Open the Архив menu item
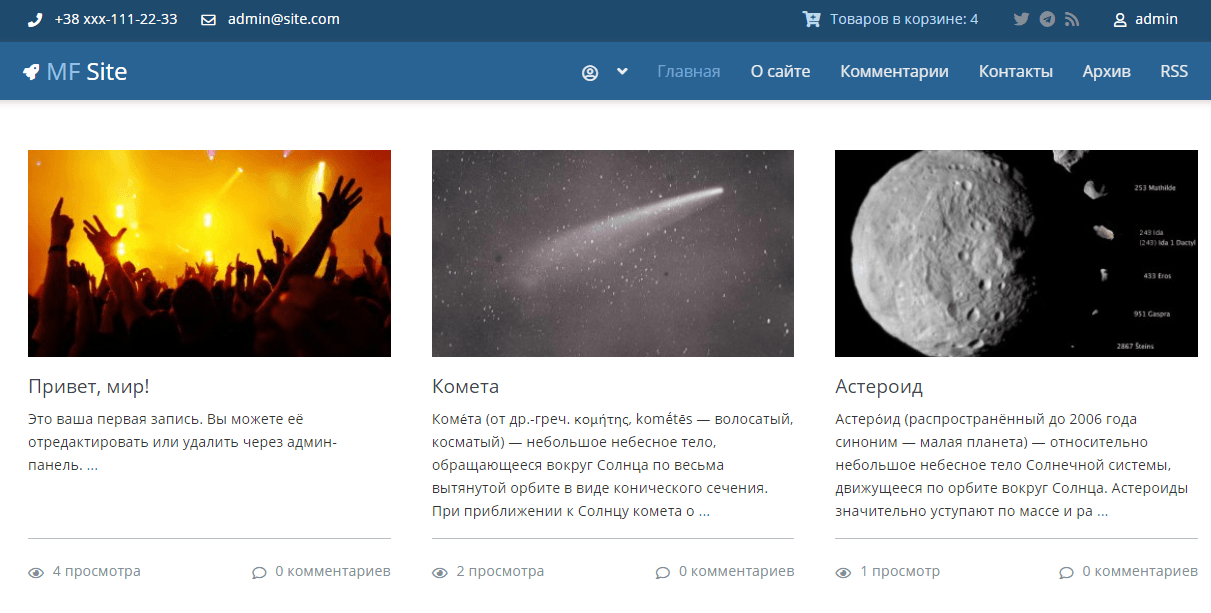The image size is (1211, 613). click(1106, 71)
